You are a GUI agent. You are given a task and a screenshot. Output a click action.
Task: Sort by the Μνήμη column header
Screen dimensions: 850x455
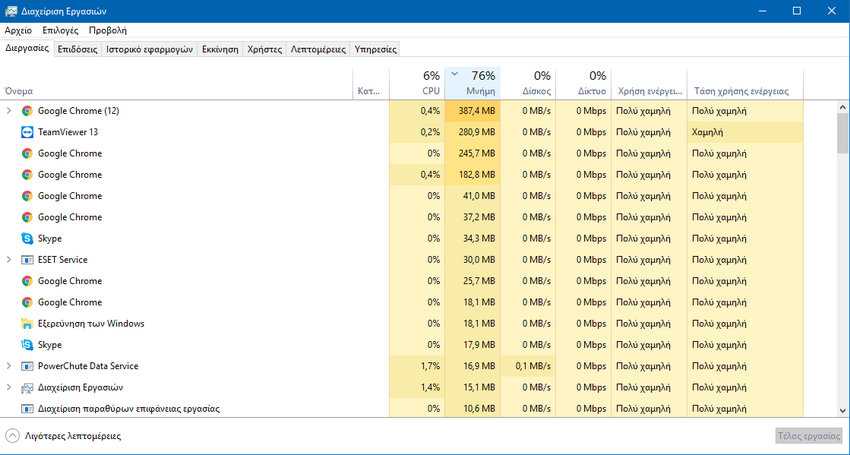472,83
